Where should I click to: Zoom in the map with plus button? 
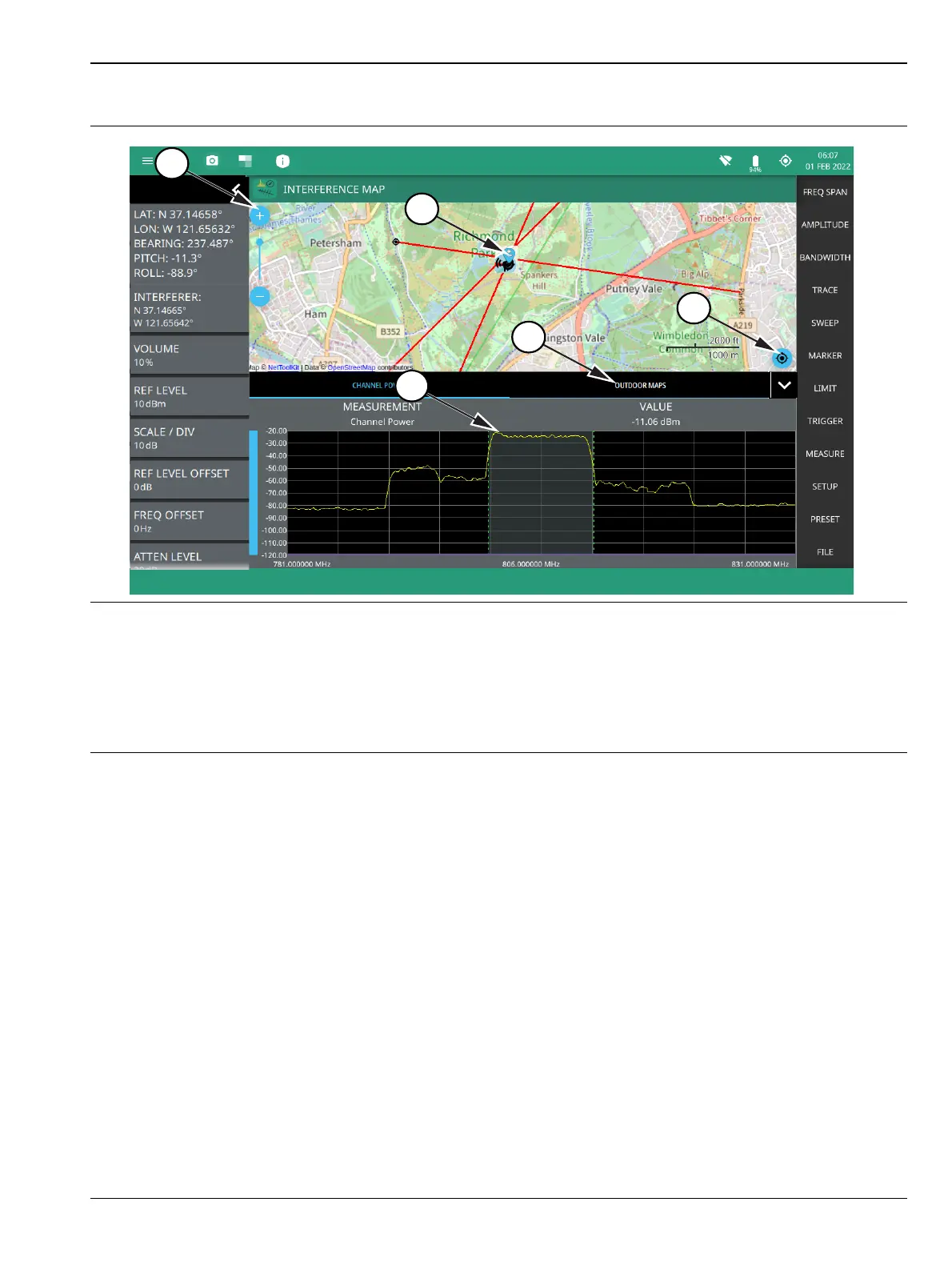coord(260,215)
